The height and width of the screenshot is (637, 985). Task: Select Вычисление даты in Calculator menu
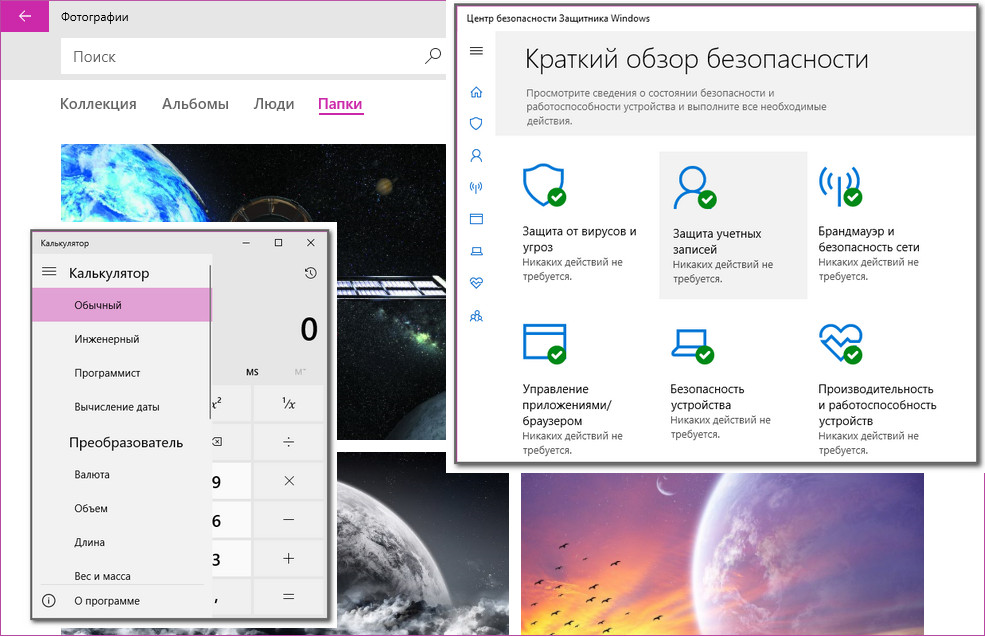click(x=121, y=406)
